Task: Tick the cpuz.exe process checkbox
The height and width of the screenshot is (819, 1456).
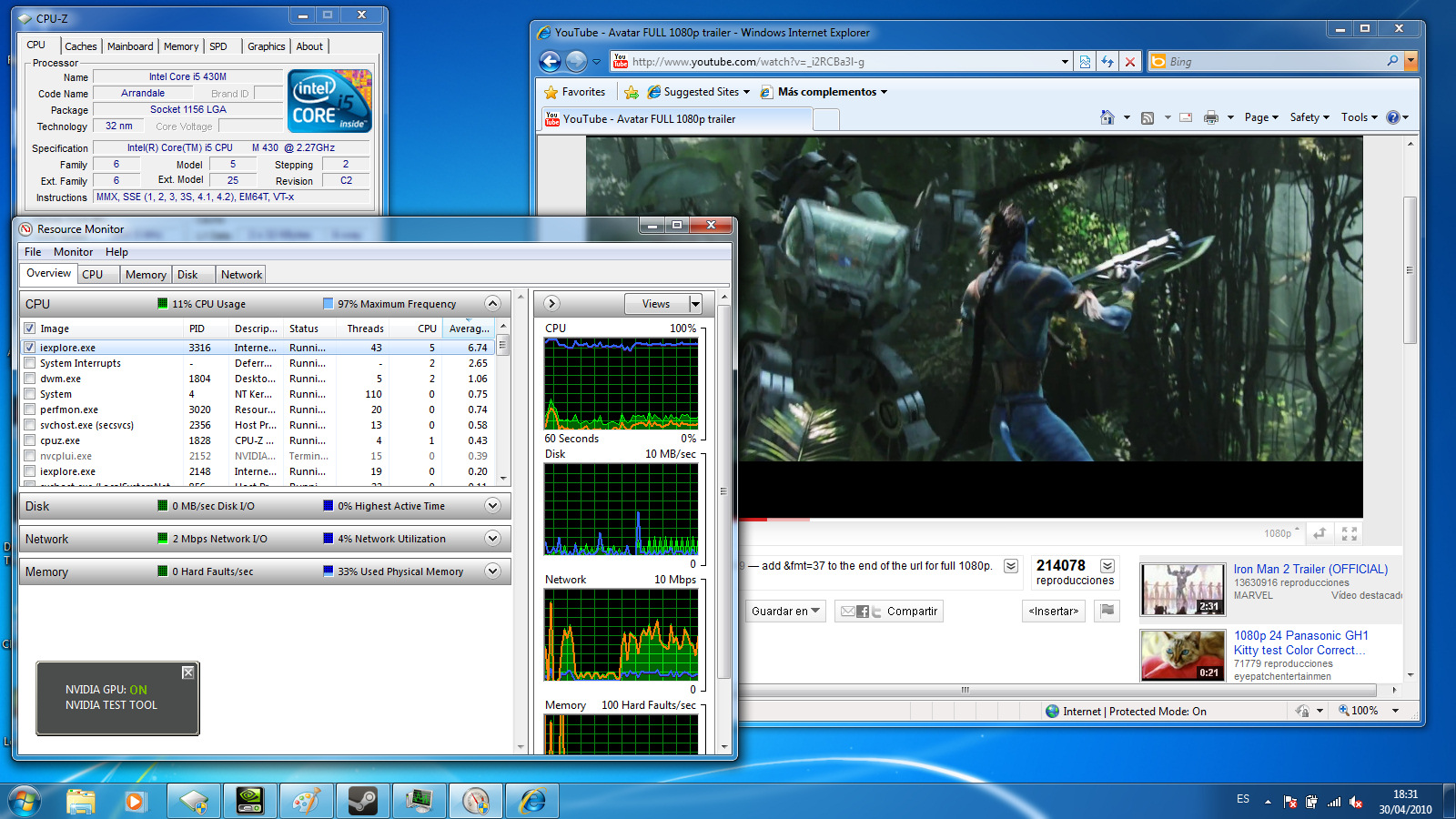Action: click(x=30, y=440)
